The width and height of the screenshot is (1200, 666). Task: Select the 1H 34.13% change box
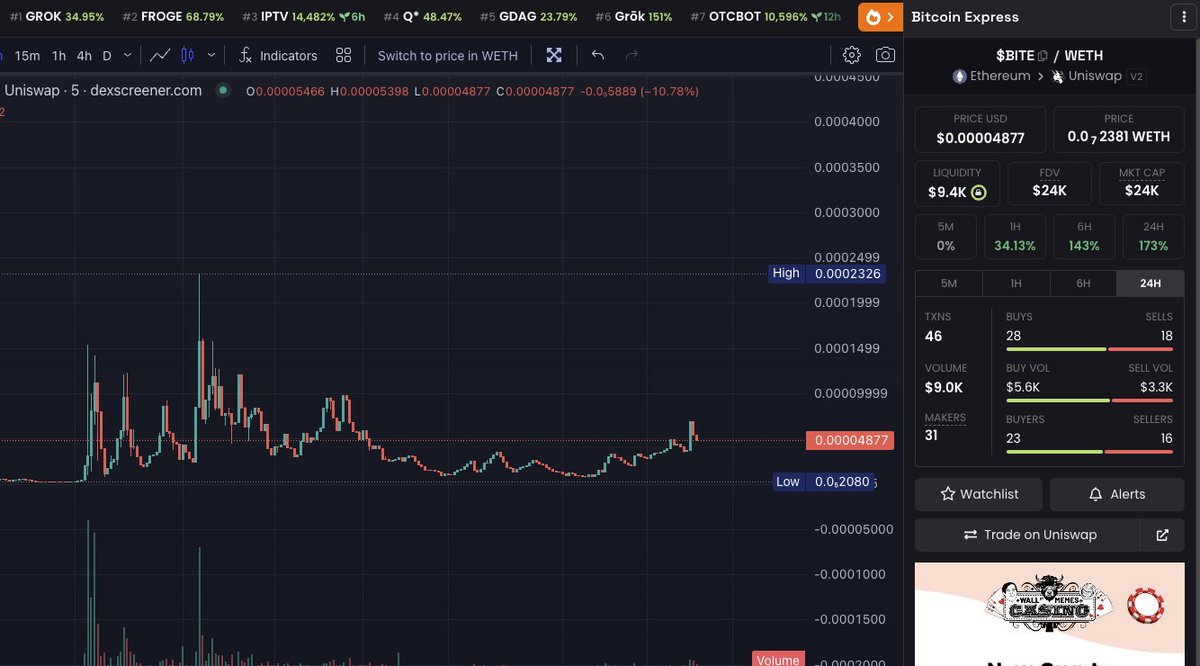tap(1015, 237)
